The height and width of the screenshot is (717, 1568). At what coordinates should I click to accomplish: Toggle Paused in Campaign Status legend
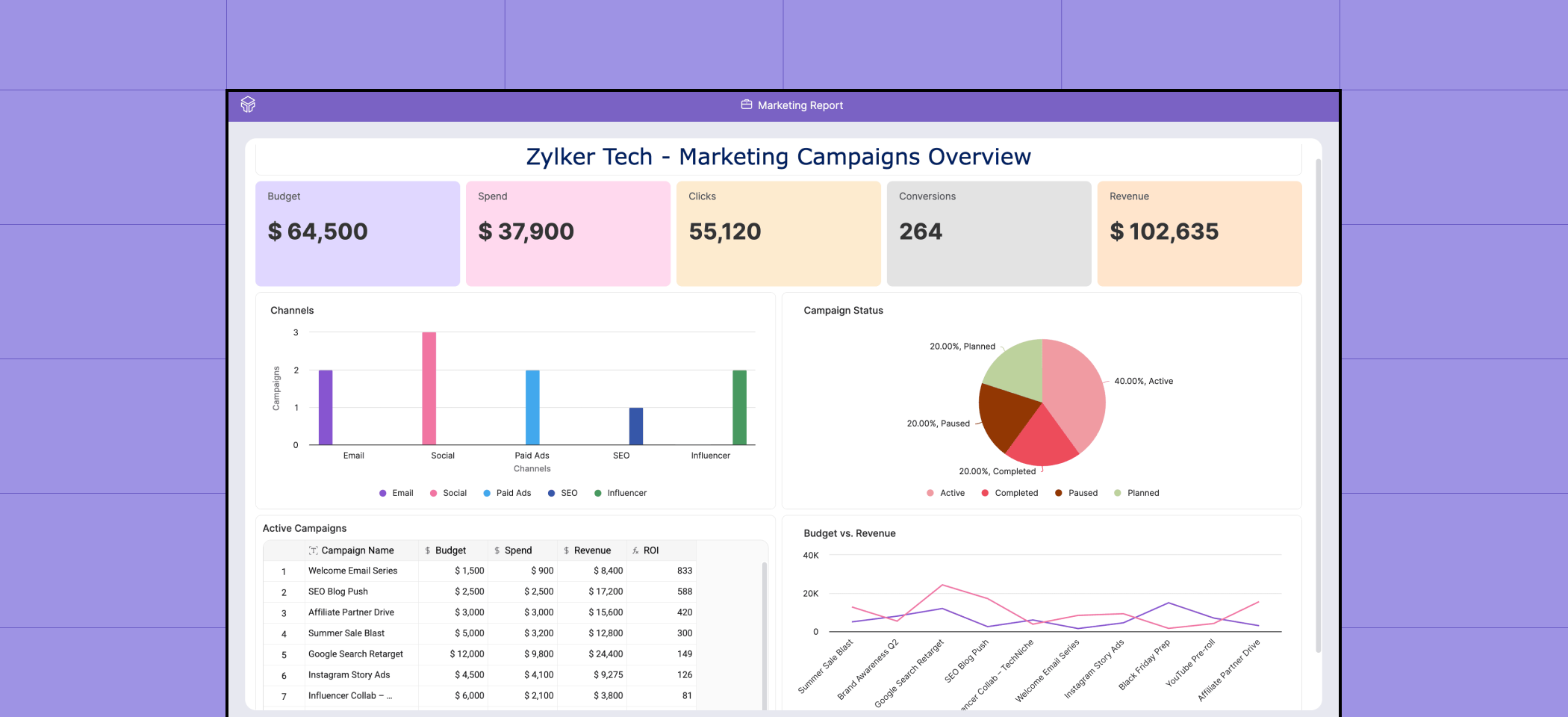1076,493
